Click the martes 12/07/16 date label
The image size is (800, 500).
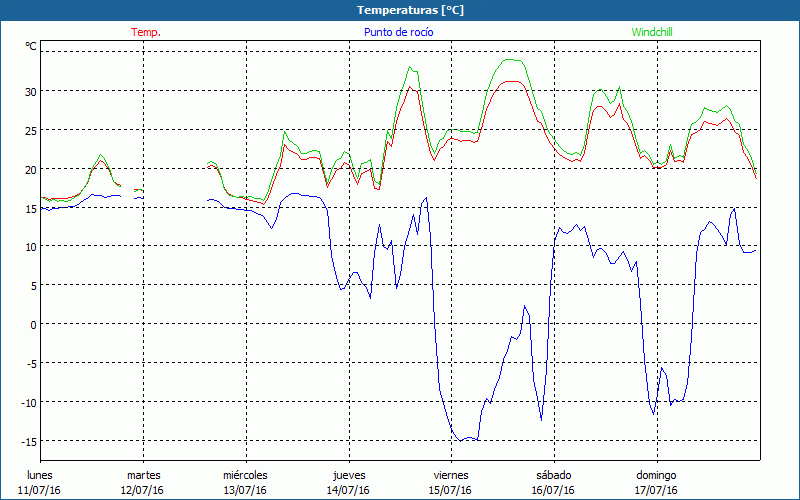click(x=143, y=482)
